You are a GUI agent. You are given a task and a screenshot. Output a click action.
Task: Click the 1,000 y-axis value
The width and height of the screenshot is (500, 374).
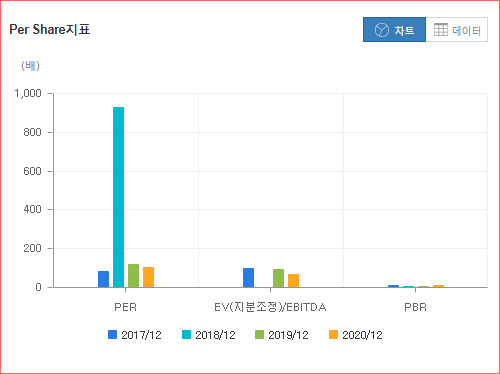[28, 93]
